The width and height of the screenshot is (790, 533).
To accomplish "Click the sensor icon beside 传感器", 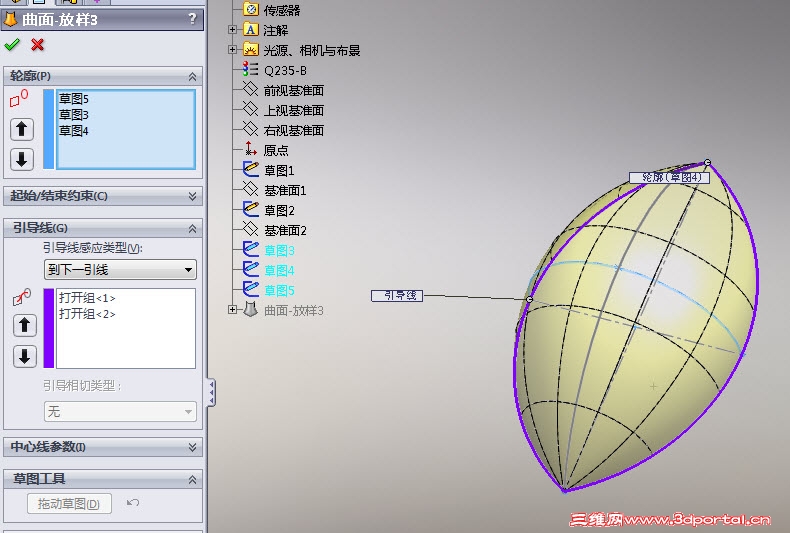I will [251, 9].
